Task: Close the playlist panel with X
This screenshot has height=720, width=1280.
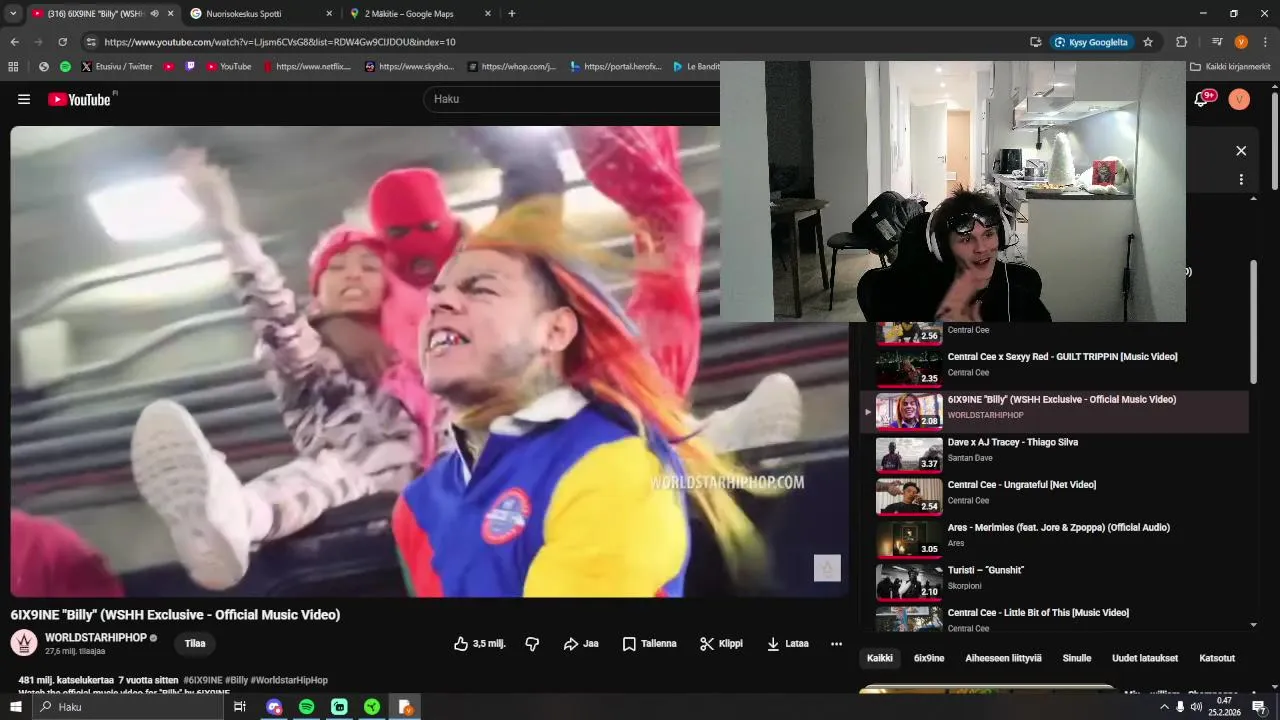Action: click(x=1241, y=151)
